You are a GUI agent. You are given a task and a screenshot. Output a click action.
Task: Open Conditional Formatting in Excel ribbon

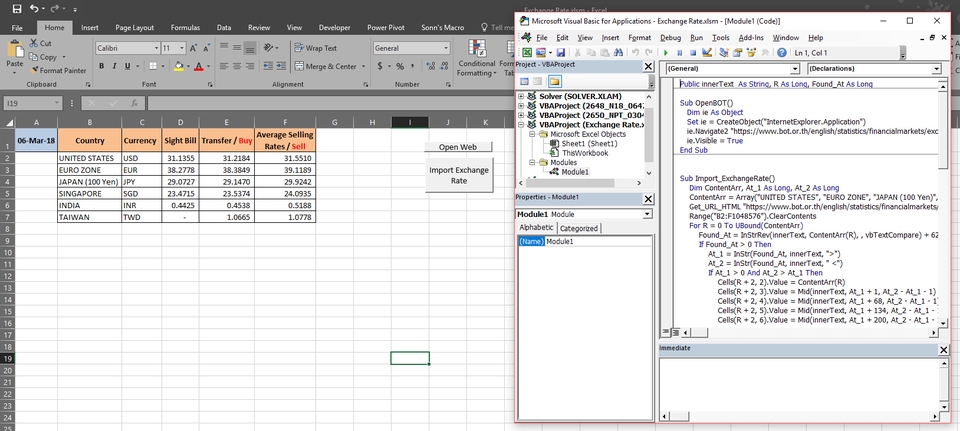(476, 59)
